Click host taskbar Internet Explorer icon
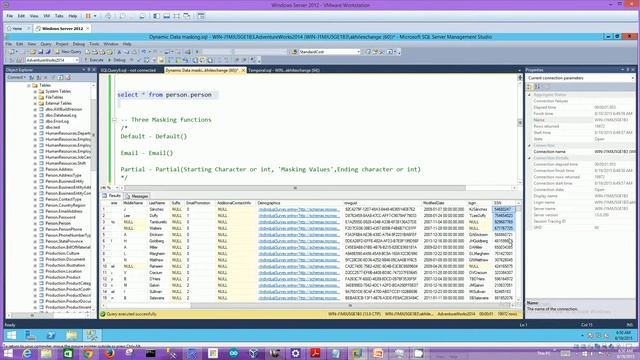The height and width of the screenshot is (360, 640). click(x=27, y=353)
